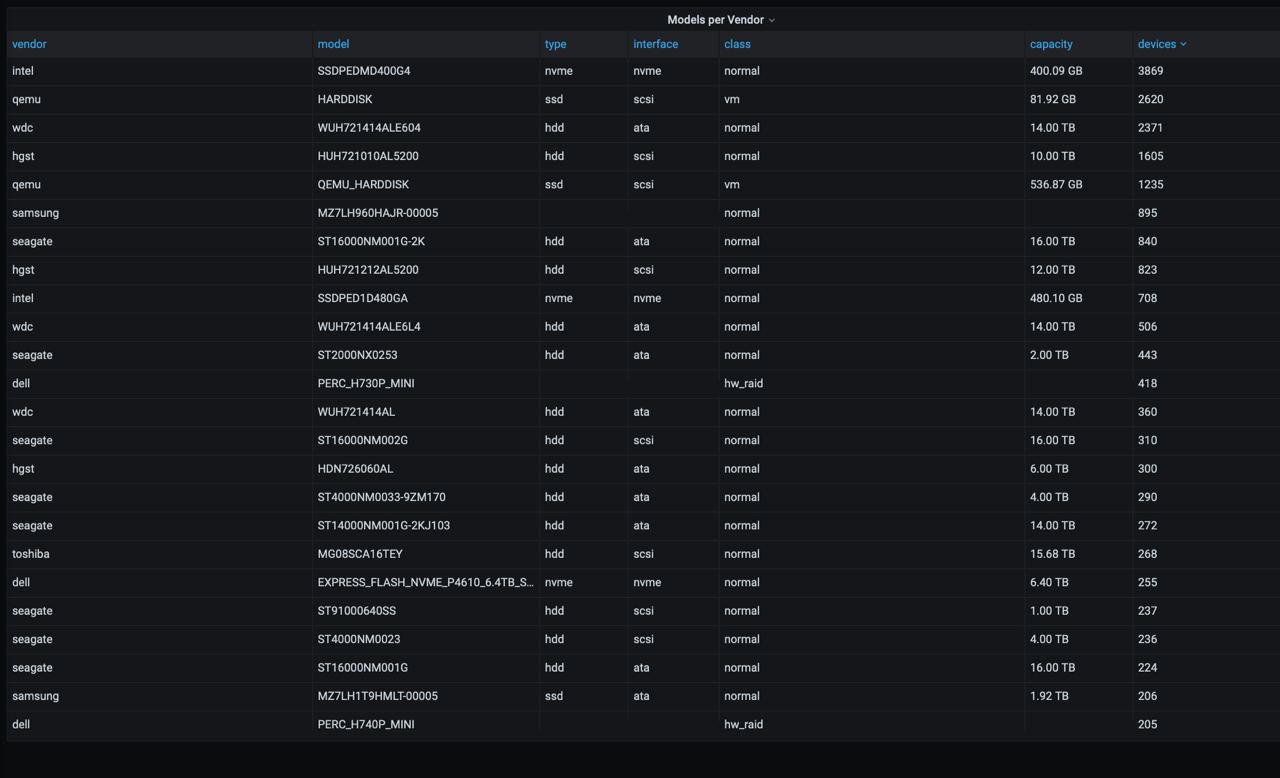Click devices value 895
Screen dimensions: 1280x778
[1147, 213]
